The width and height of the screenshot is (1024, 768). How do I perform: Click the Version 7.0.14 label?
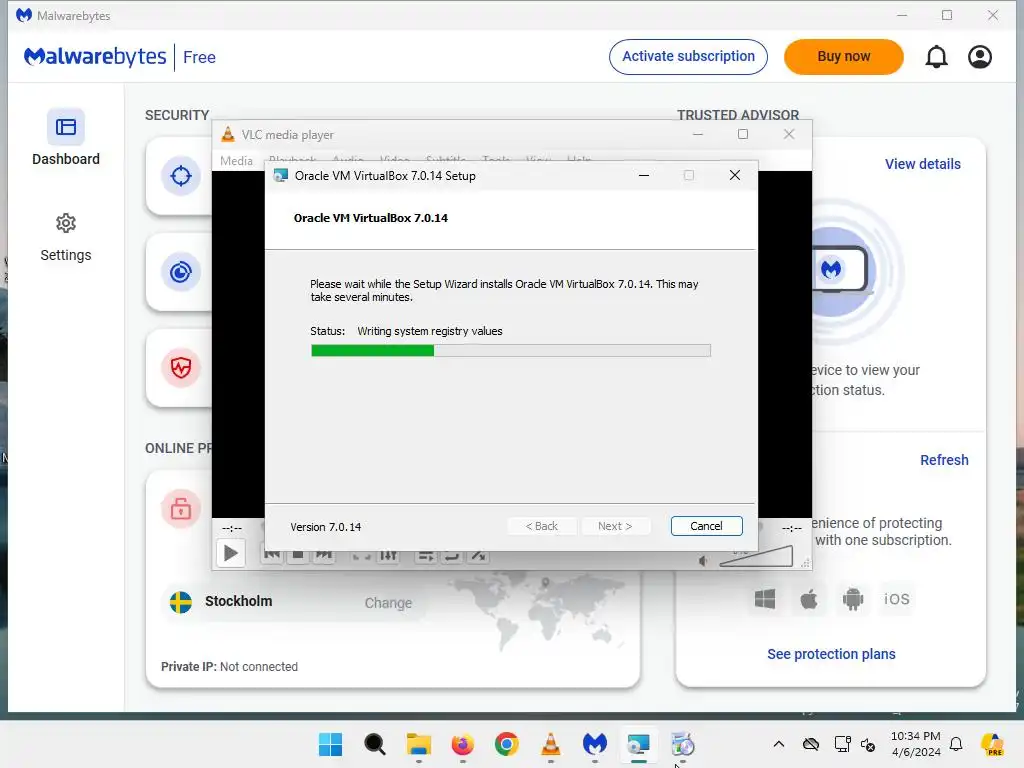[x=325, y=527]
